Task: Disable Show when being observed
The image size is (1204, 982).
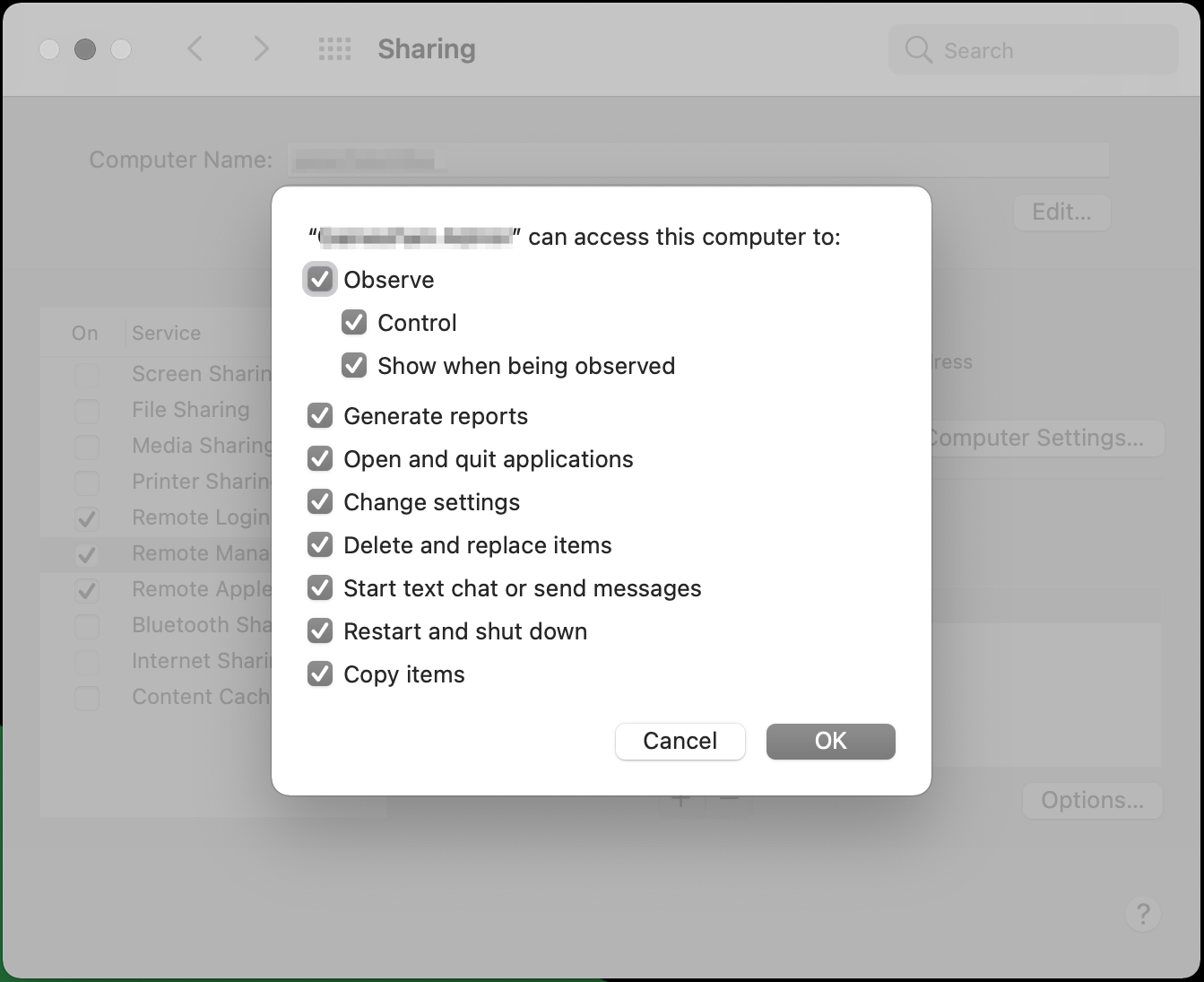Action: (354, 366)
